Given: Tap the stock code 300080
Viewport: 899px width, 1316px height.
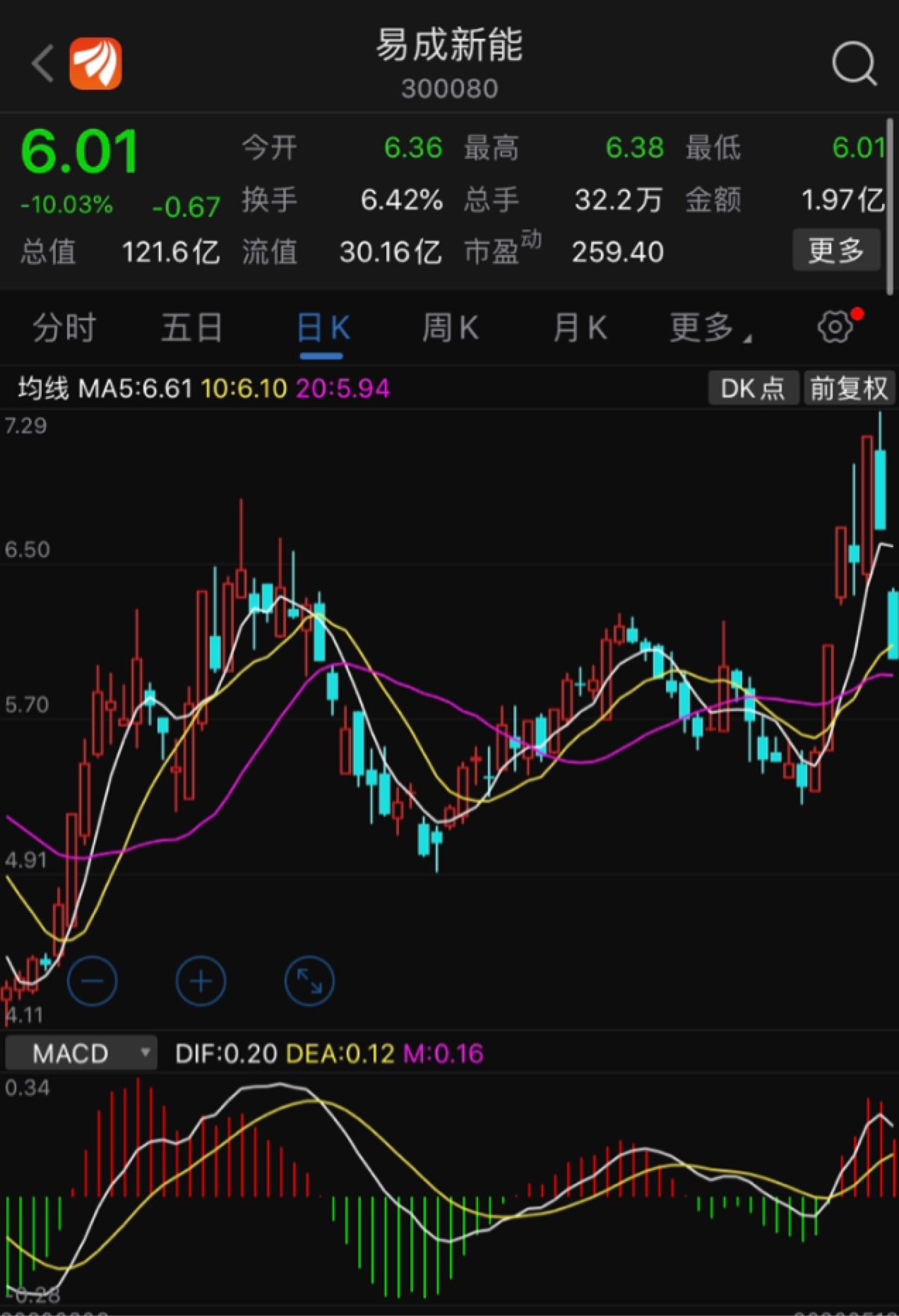Looking at the screenshot, I should [450, 89].
